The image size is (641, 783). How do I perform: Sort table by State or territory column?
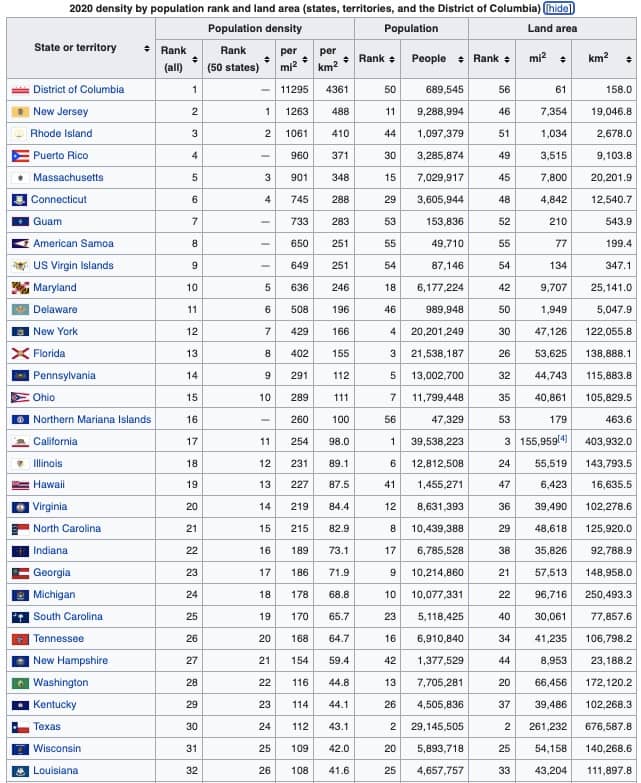tap(147, 48)
